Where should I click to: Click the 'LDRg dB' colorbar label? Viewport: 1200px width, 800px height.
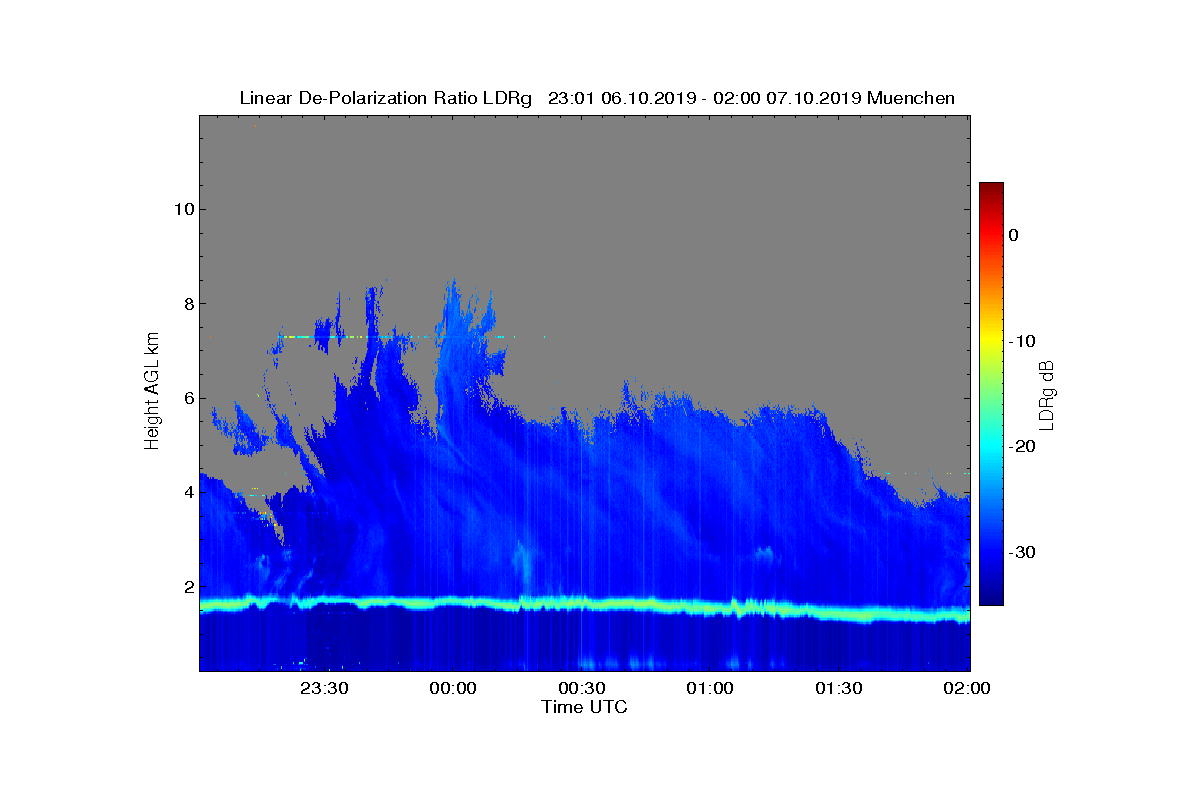(1047, 397)
